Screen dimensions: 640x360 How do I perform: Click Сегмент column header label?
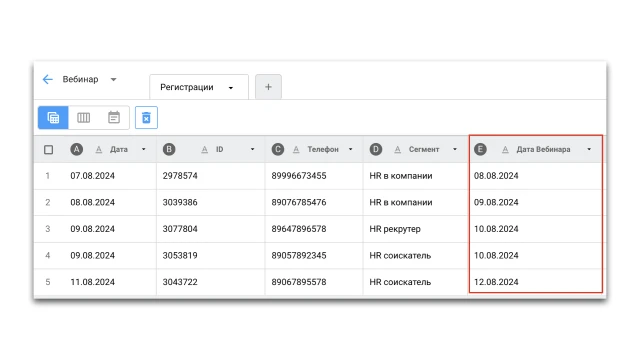(x=424, y=149)
